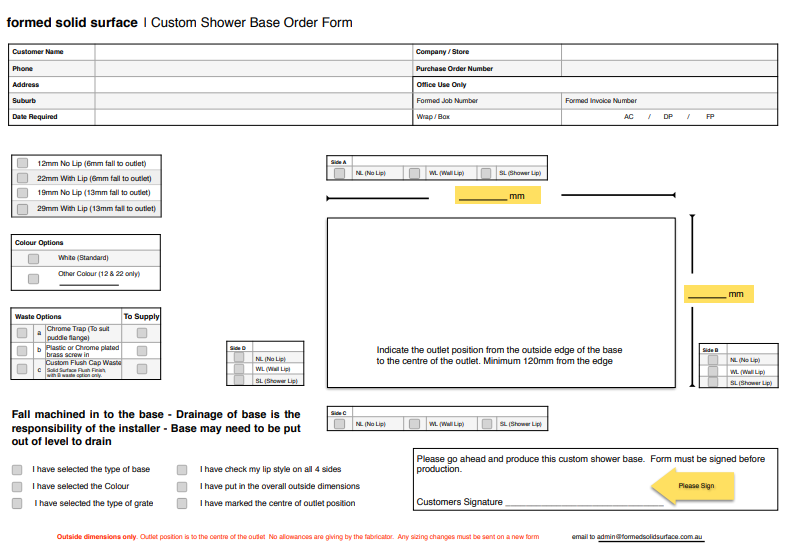796x560 pixels.
Task: Click the 'Colour Options' heading
Action: coord(39,243)
